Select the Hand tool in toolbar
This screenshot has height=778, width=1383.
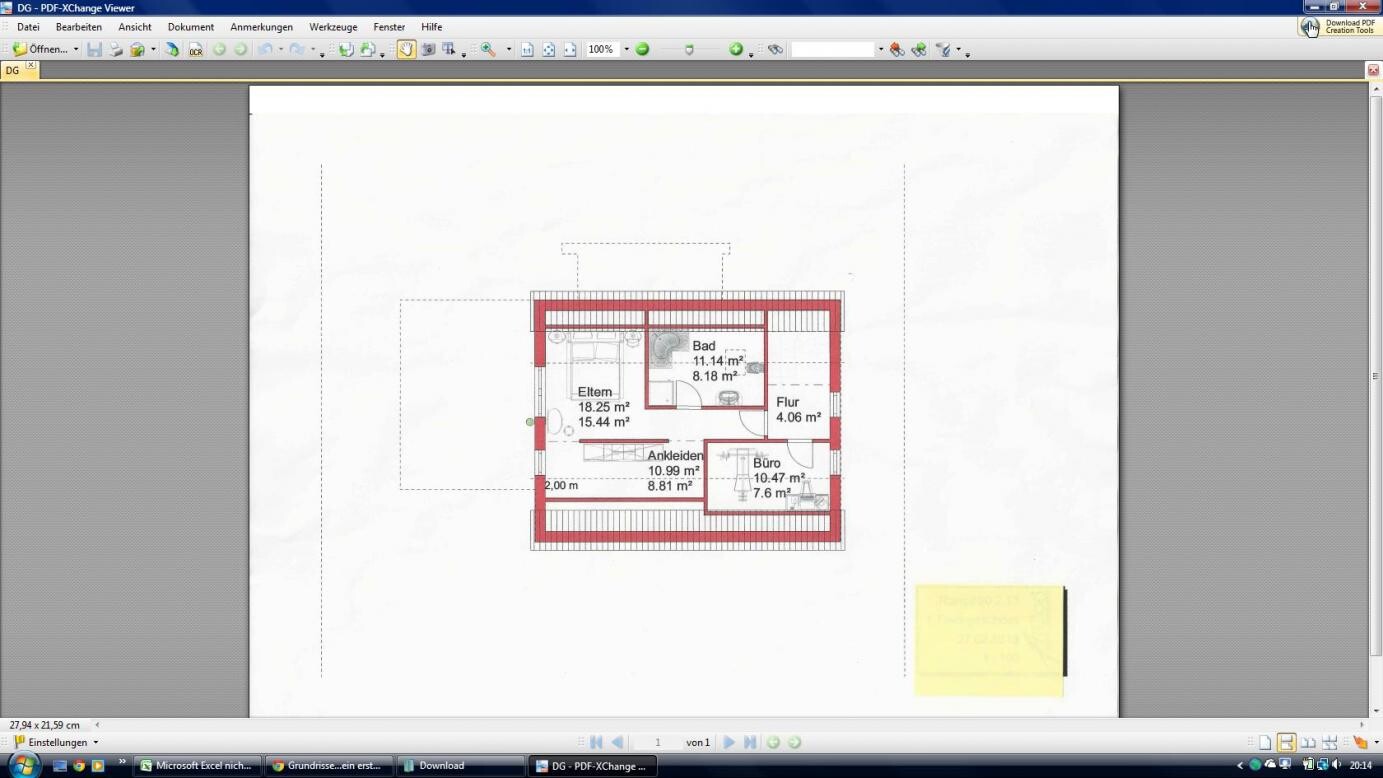[x=406, y=49]
